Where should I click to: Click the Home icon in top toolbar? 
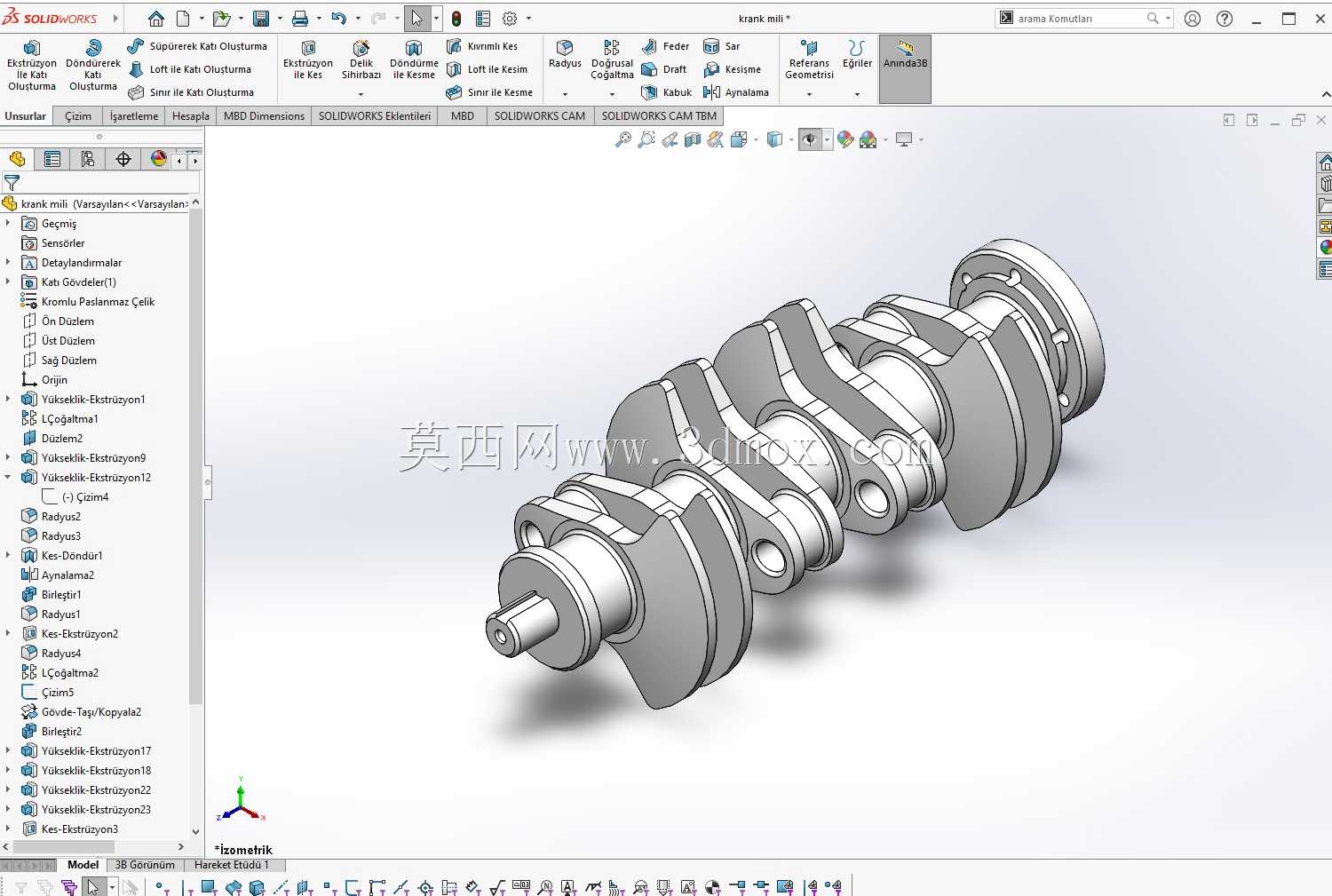tap(156, 19)
